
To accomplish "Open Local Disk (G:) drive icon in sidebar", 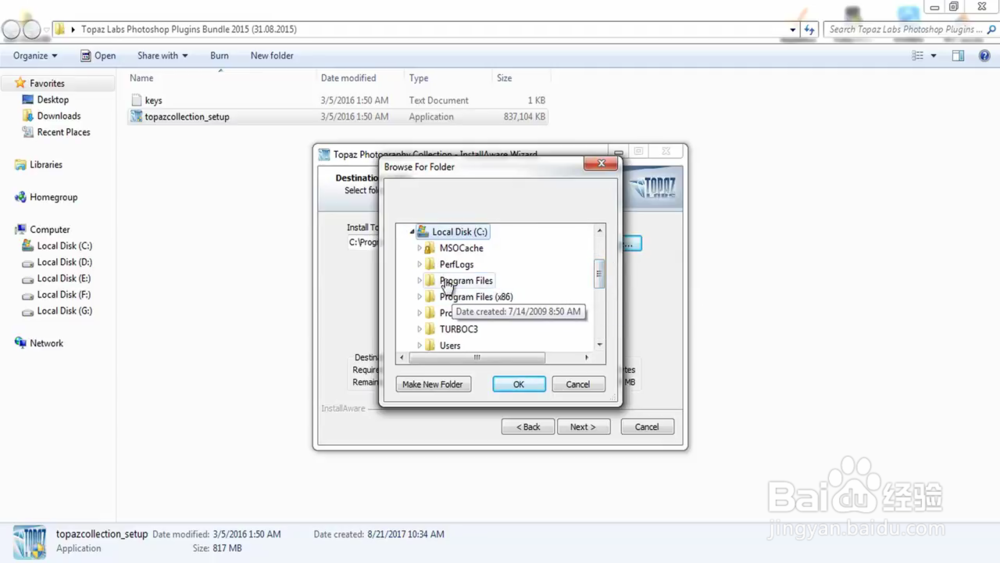I will tap(27, 311).
